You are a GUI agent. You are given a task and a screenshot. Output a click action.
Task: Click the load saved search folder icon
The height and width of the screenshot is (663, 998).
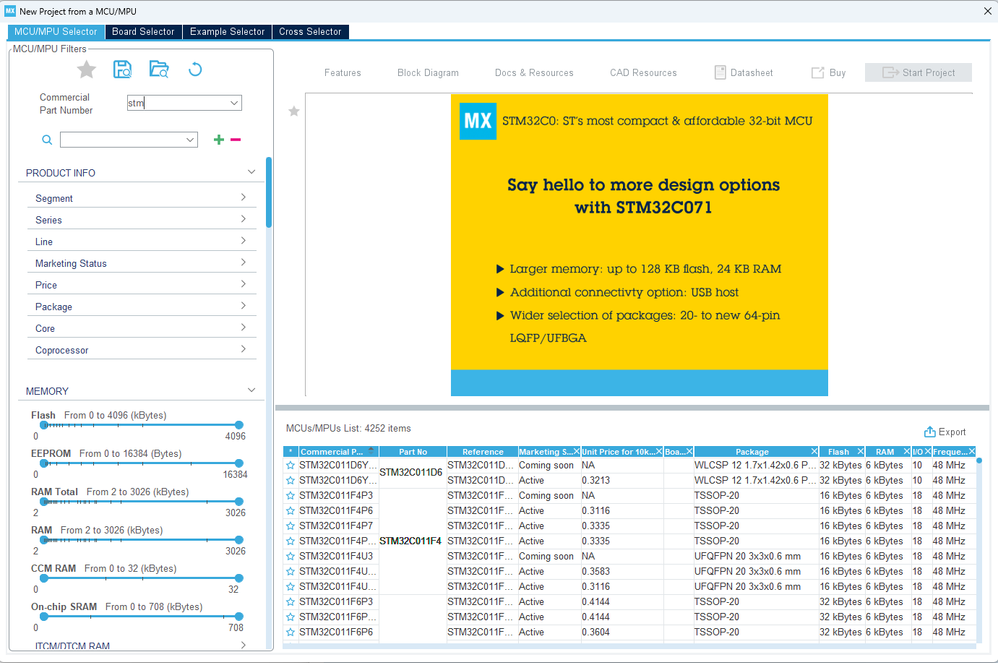coord(159,69)
